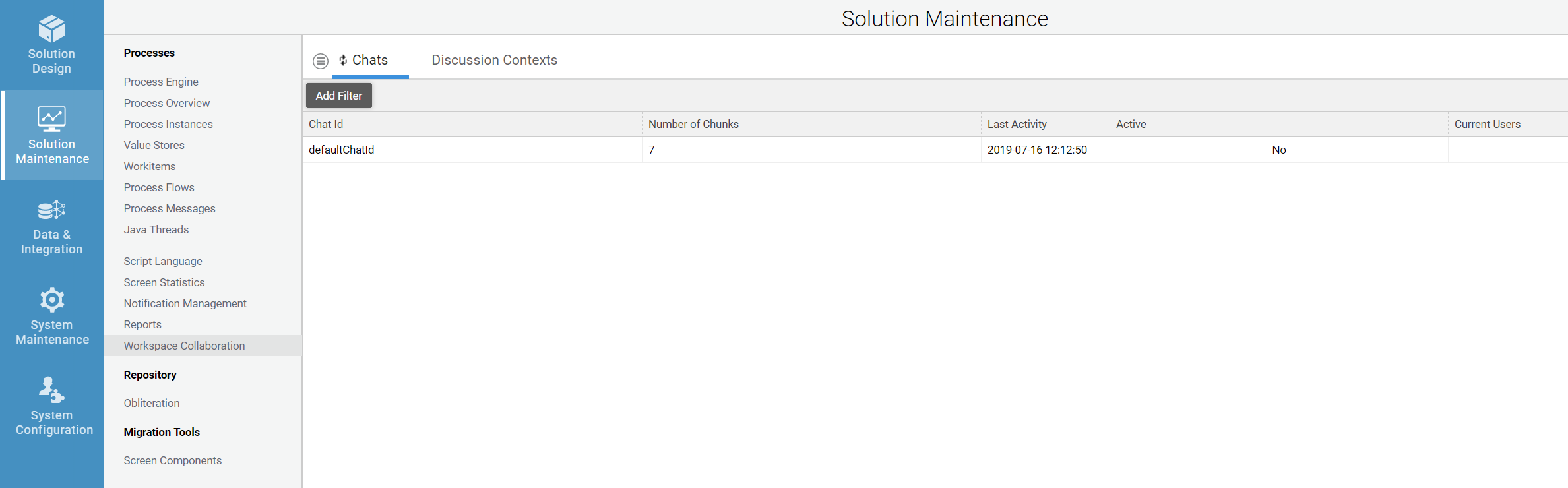Open the Data & Integration icon

pos(51,210)
